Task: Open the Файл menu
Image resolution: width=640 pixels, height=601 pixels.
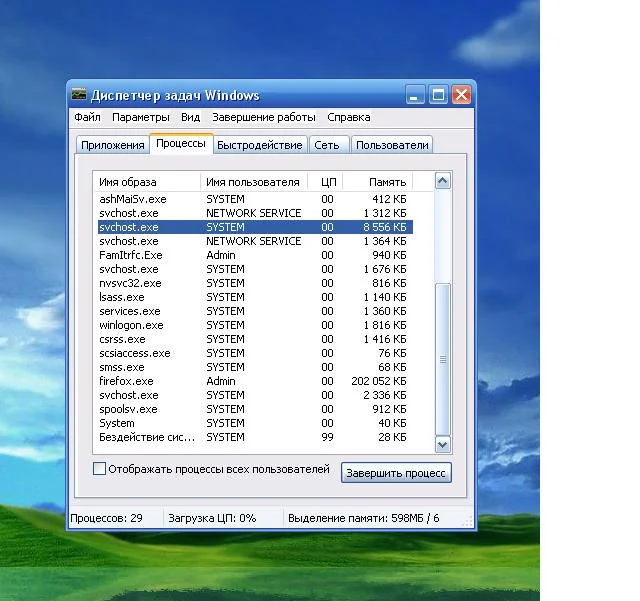Action: [87, 117]
